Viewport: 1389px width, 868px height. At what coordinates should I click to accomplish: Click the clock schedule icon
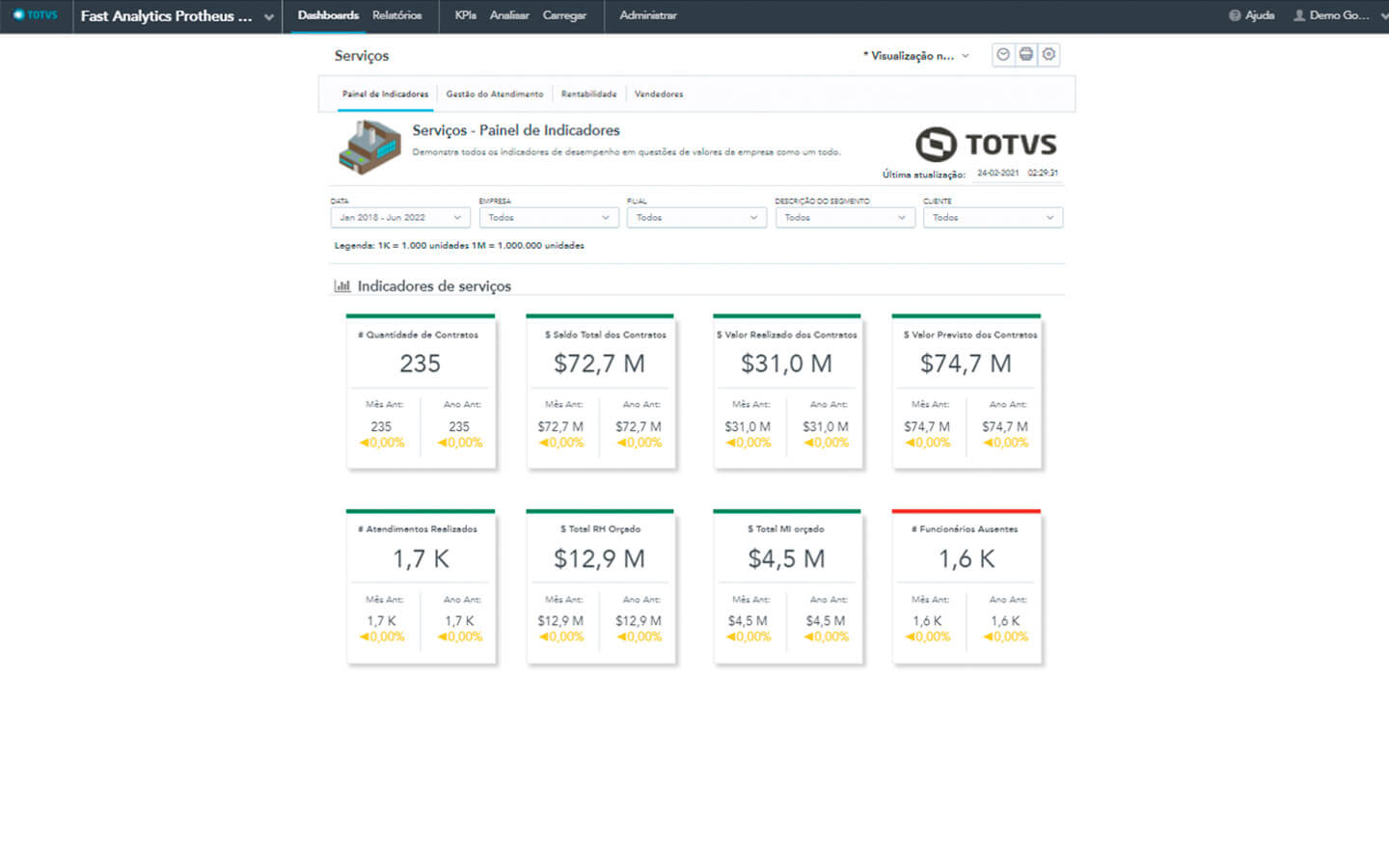(x=1003, y=55)
